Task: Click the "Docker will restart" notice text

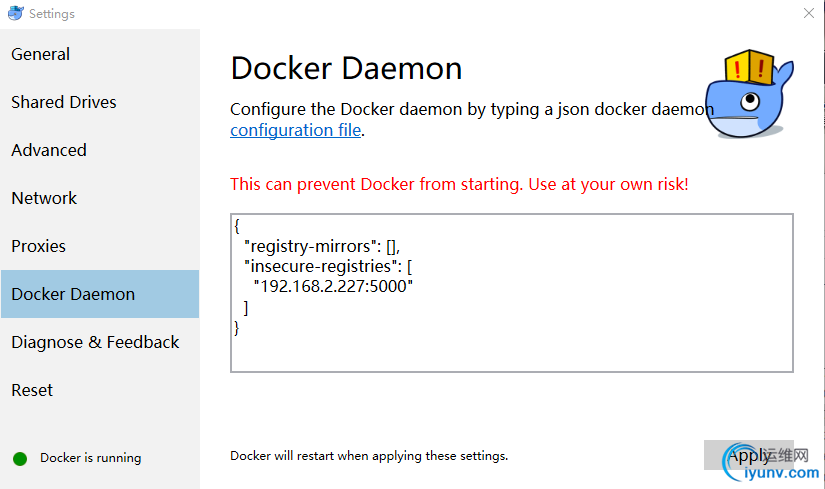Action: [369, 456]
